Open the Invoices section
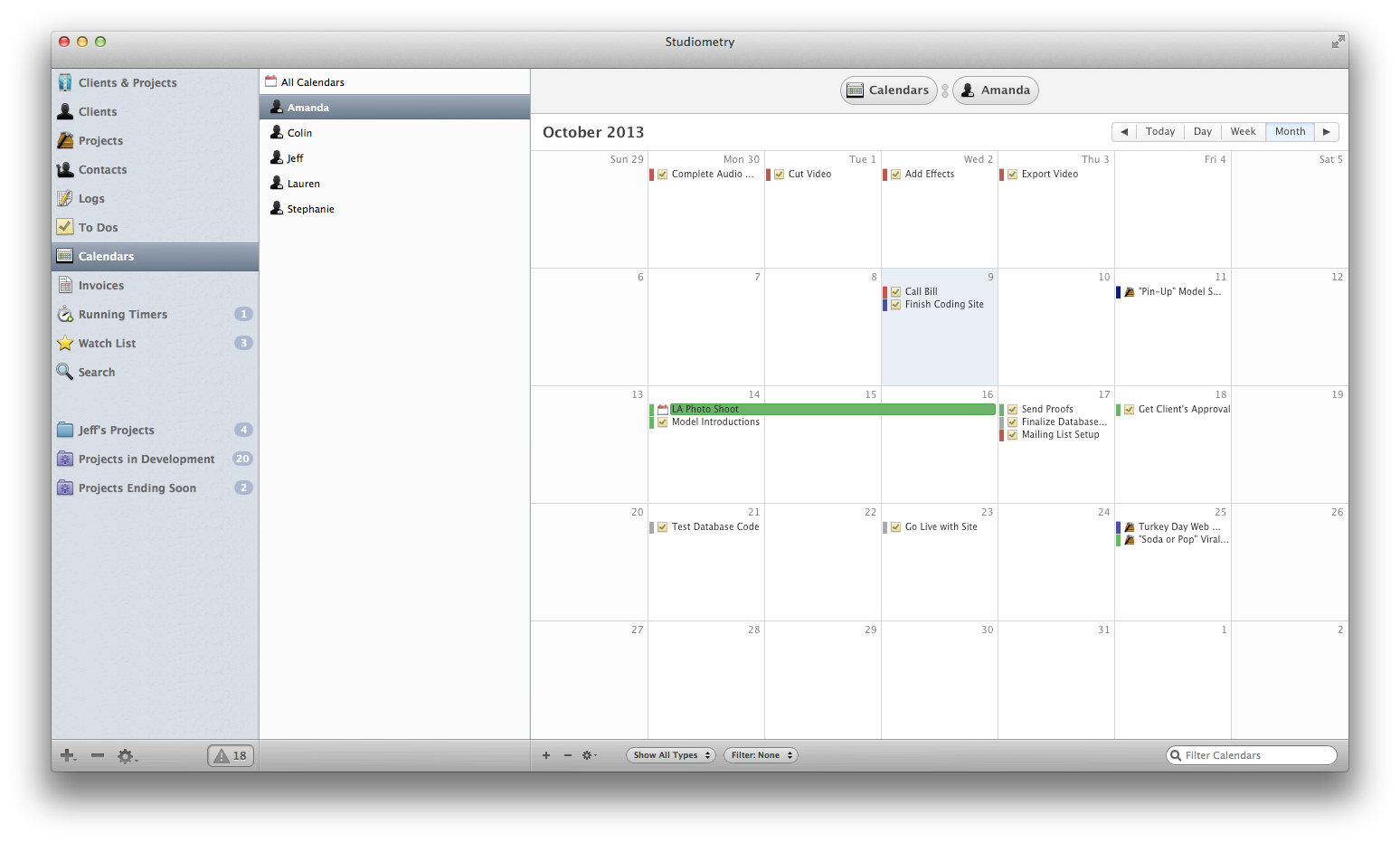Viewport: 1400px width, 843px height. click(100, 285)
